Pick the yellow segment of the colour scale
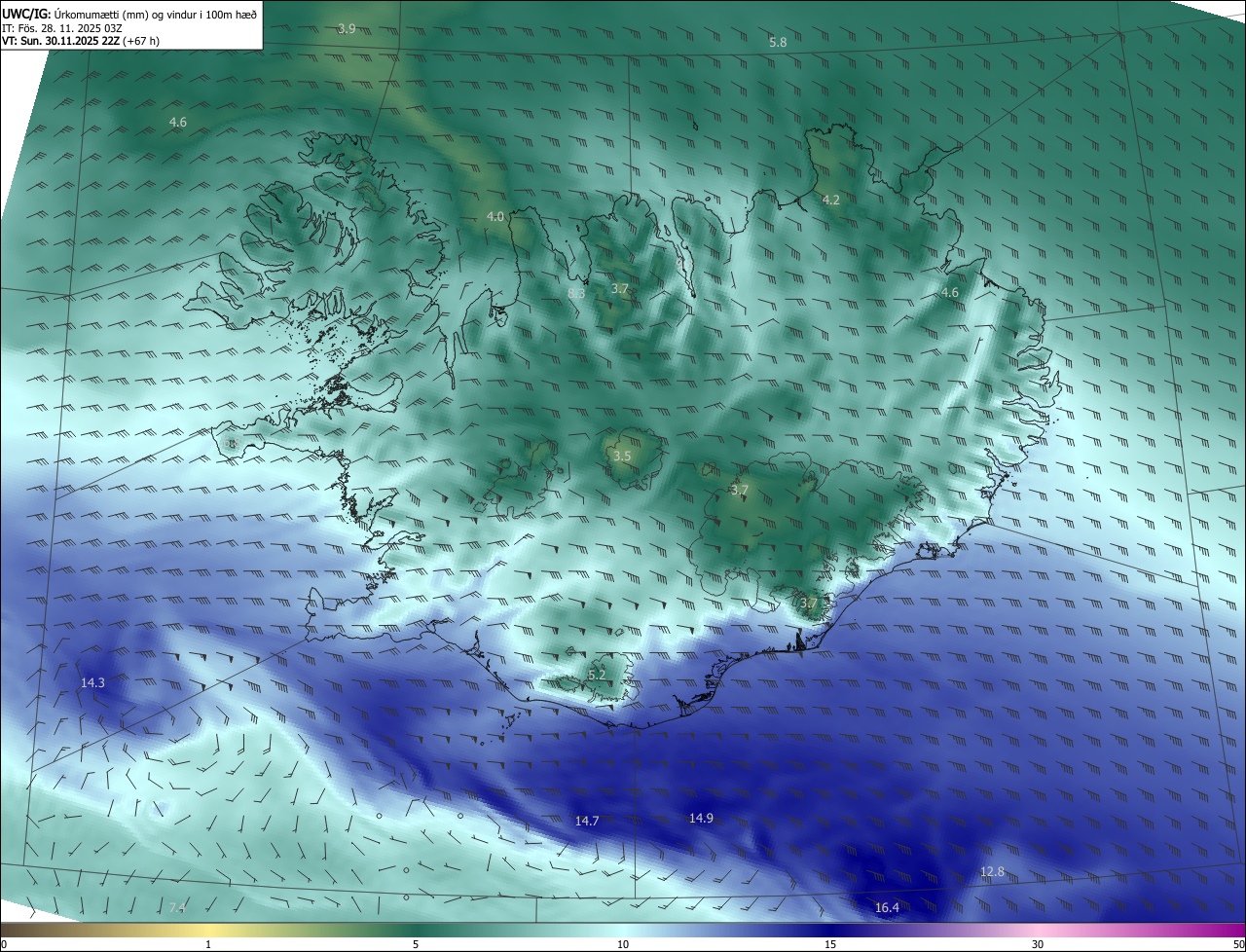This screenshot has height=952, width=1246. [x=208, y=930]
